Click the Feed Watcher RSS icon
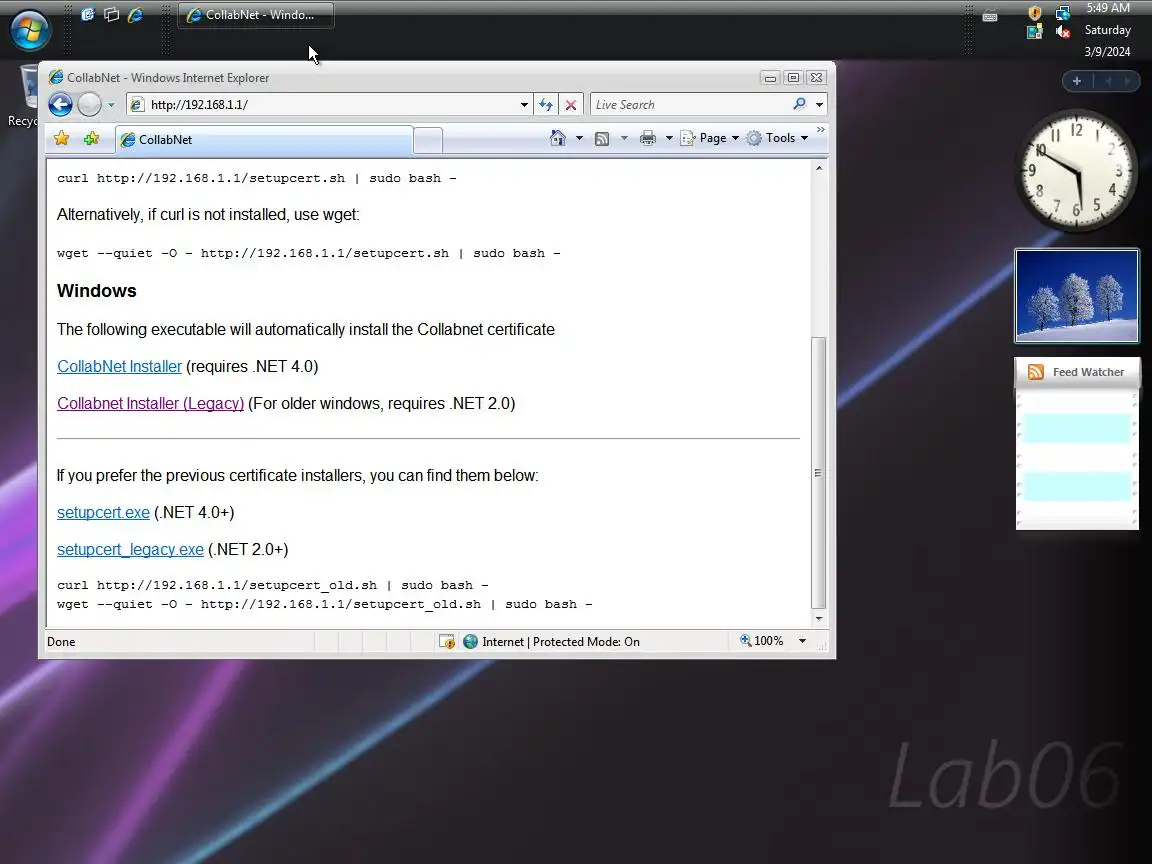Viewport: 1152px width, 864px height. 1036,372
